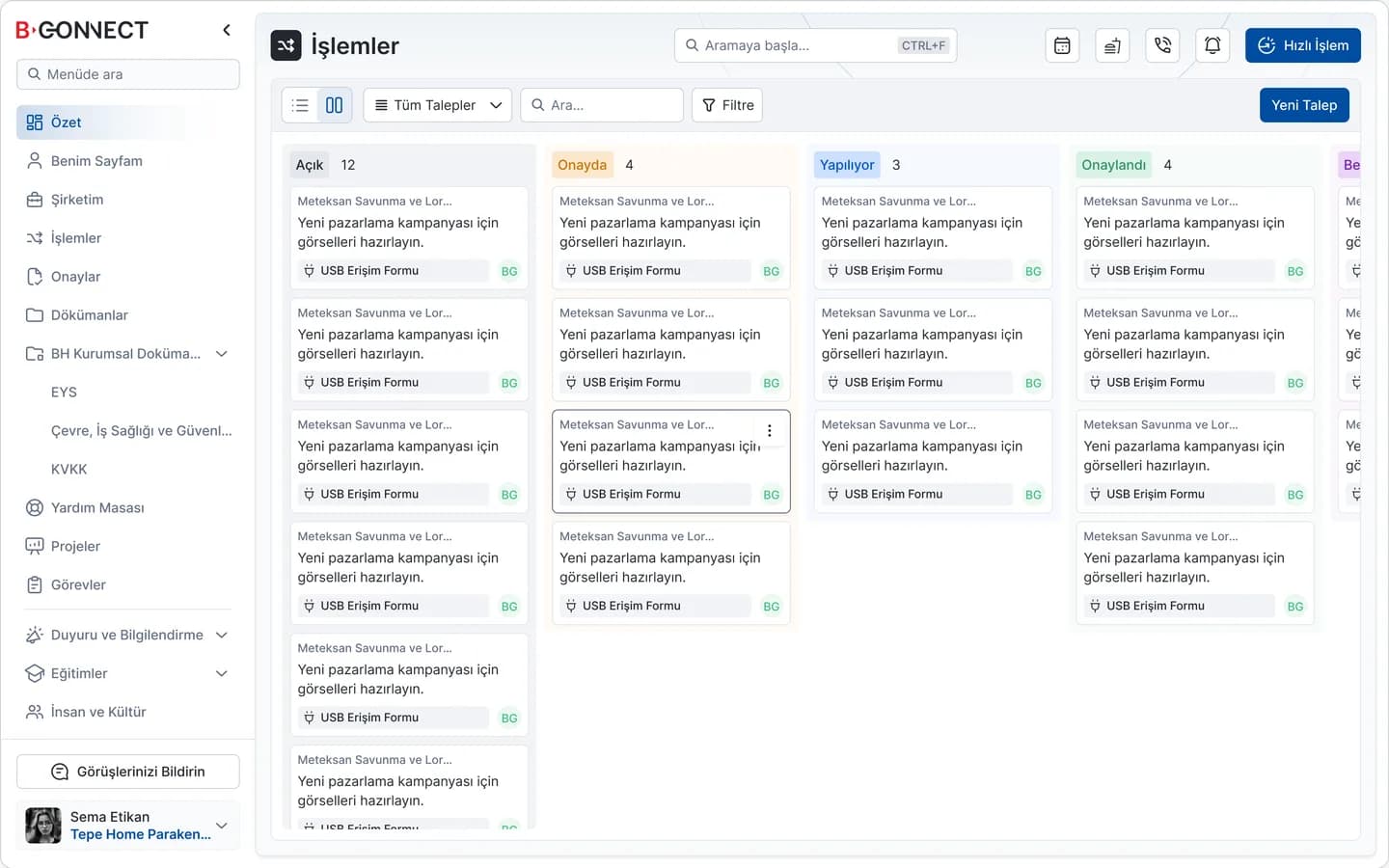
Task: Click the İşlemler shuffle icon beside the title
Action: click(x=286, y=45)
